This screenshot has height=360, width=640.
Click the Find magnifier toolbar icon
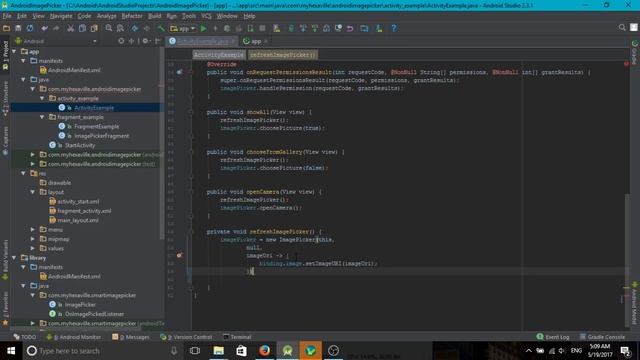[109, 28]
